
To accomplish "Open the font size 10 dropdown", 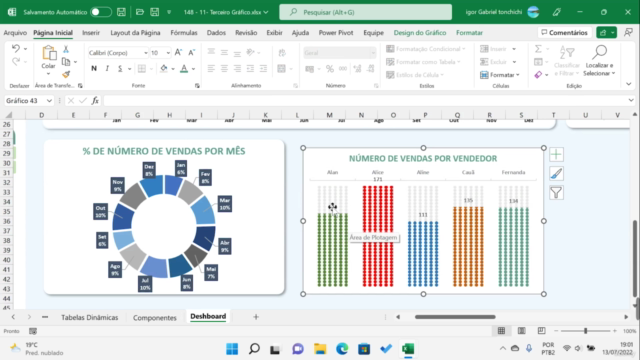I will coord(168,53).
